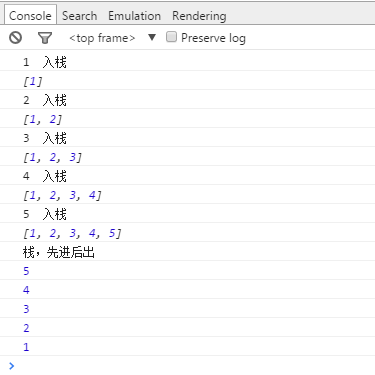Select the popped value 1 line

coord(187,347)
